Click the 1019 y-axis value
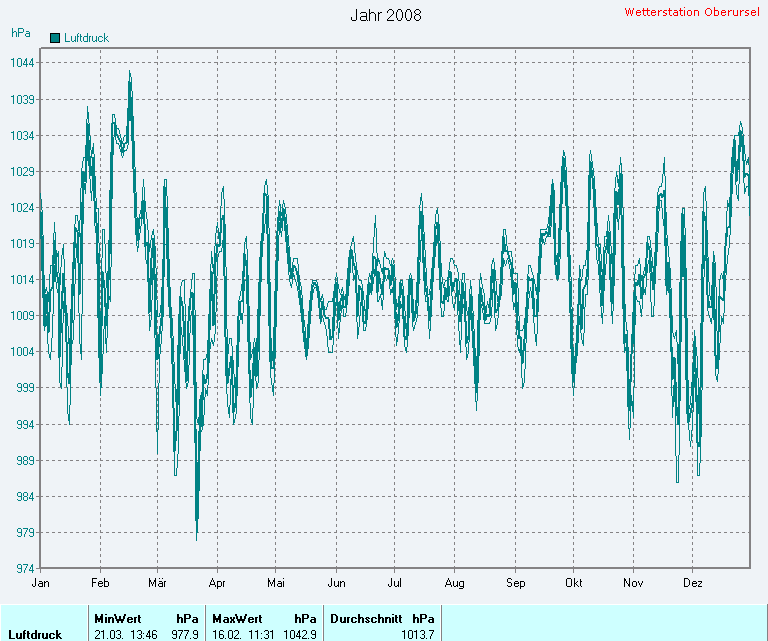 click(x=23, y=244)
